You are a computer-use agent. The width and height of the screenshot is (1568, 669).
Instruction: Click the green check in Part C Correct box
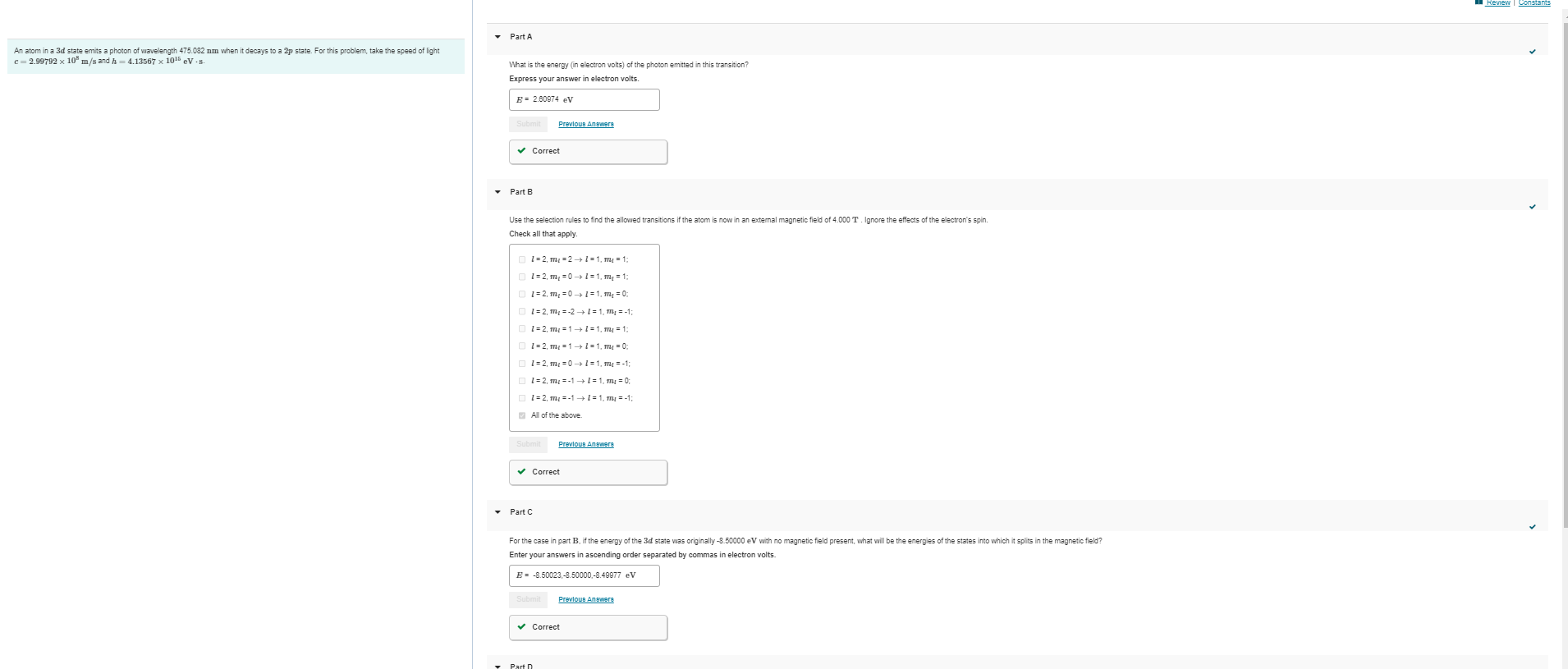click(522, 627)
